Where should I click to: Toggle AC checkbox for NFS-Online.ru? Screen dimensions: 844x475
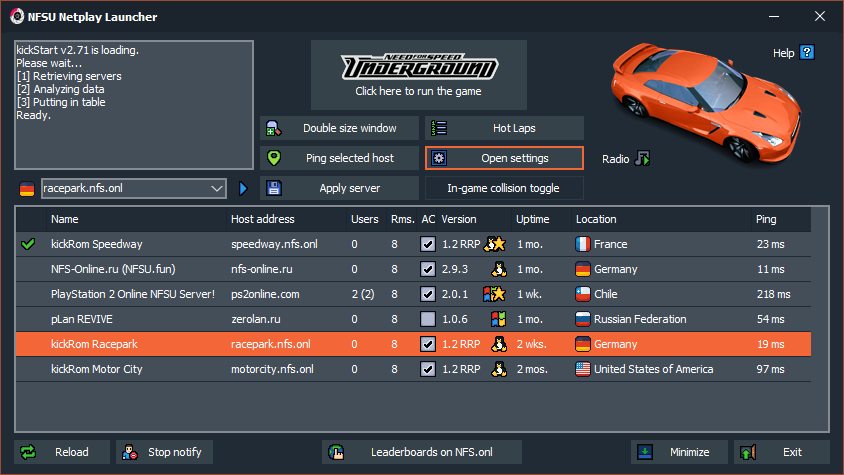[x=428, y=269]
